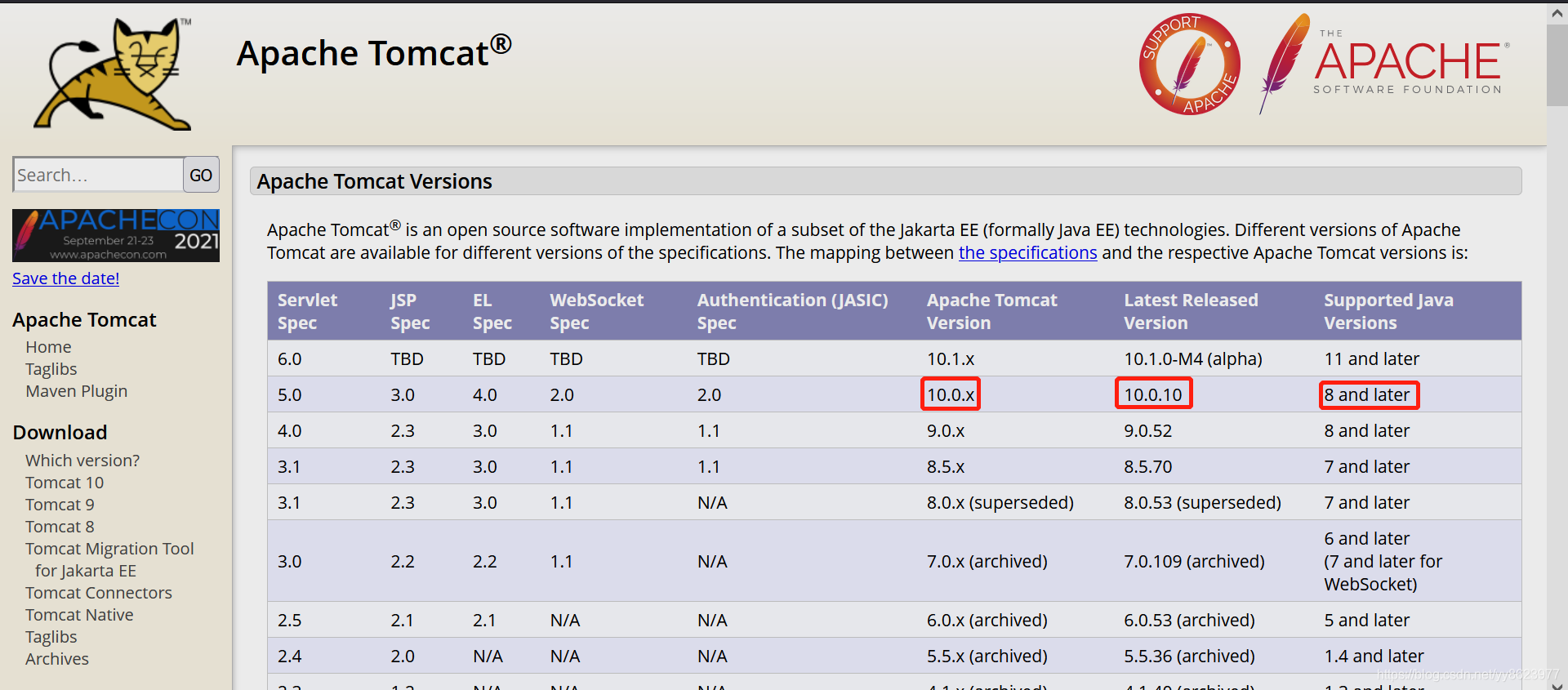This screenshot has height=690, width=1568.
Task: Click the ApacheCon 2021 banner
Action: point(116,235)
